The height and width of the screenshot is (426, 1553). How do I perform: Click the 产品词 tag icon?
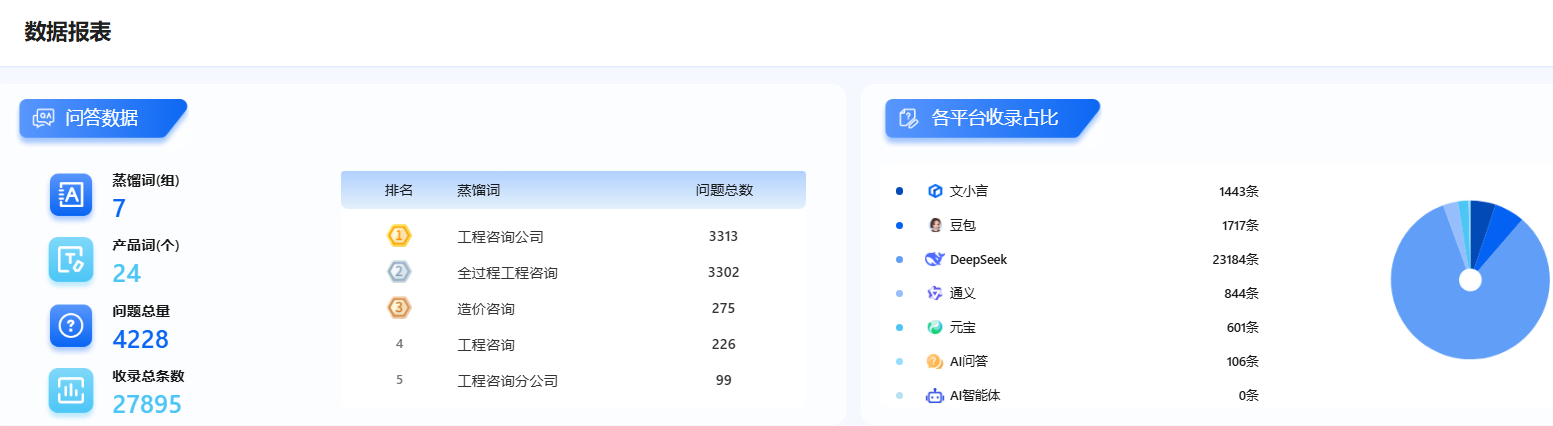click(71, 259)
